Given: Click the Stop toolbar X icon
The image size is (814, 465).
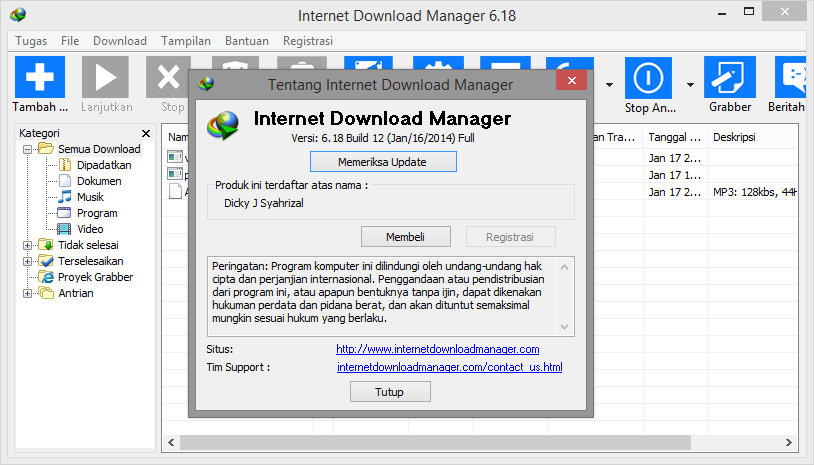Looking at the screenshot, I should (168, 77).
